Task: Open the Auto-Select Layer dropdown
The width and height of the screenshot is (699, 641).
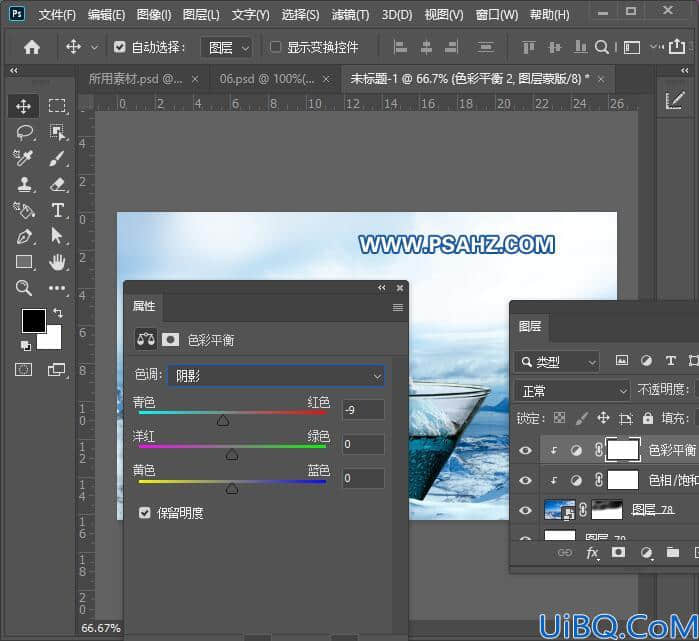Action: (x=227, y=47)
